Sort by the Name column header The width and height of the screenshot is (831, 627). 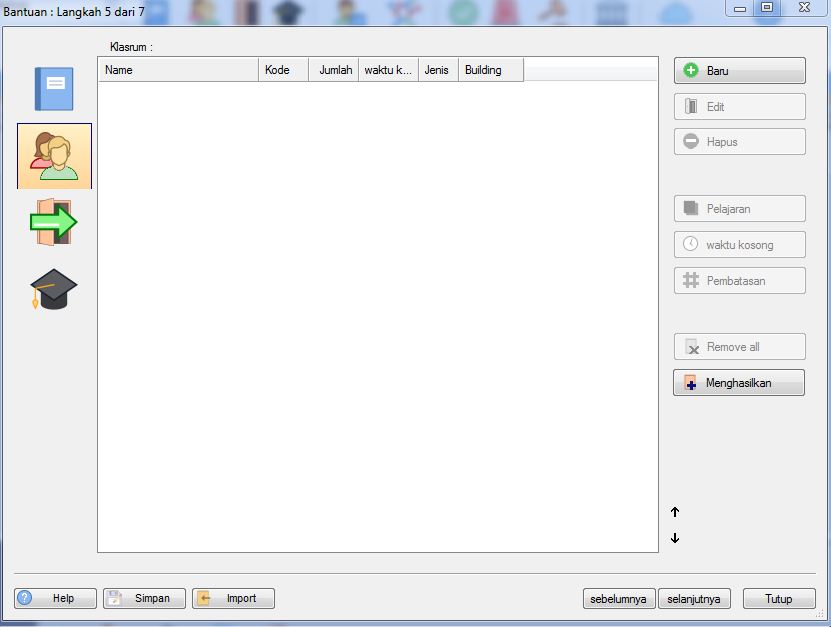point(178,70)
